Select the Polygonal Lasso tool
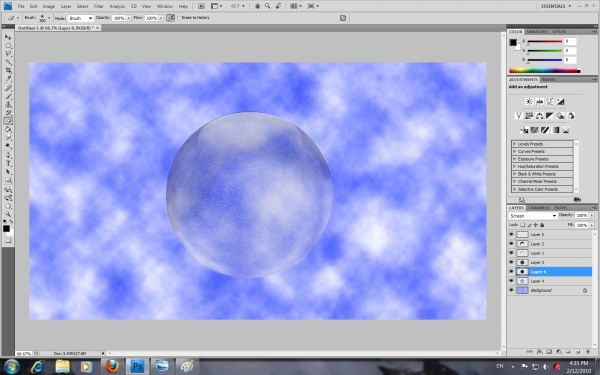 (8, 54)
